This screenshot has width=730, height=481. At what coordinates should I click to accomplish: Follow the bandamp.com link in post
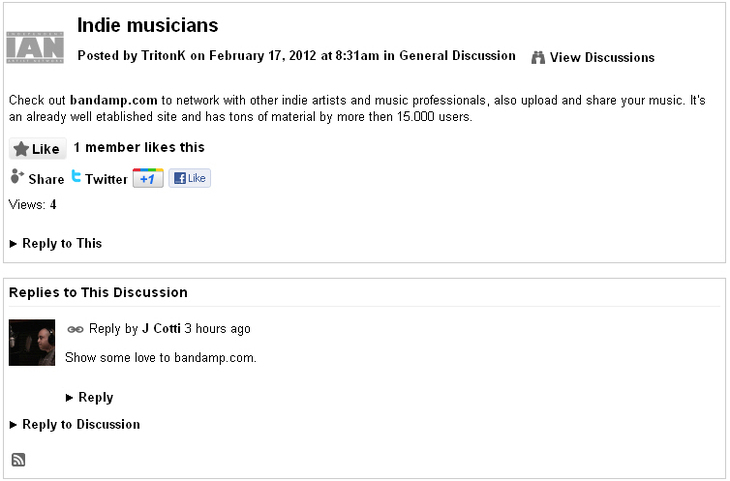[114, 100]
